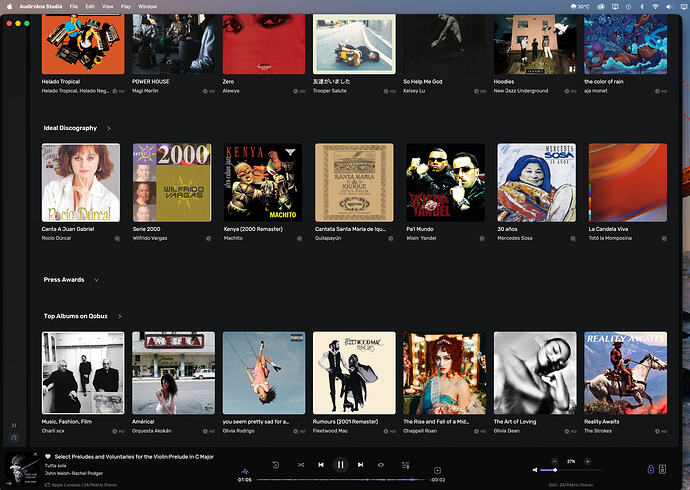690x490 pixels.
Task: Click the Qobuz icon beside Totó la Momposina
Action: (x=664, y=238)
